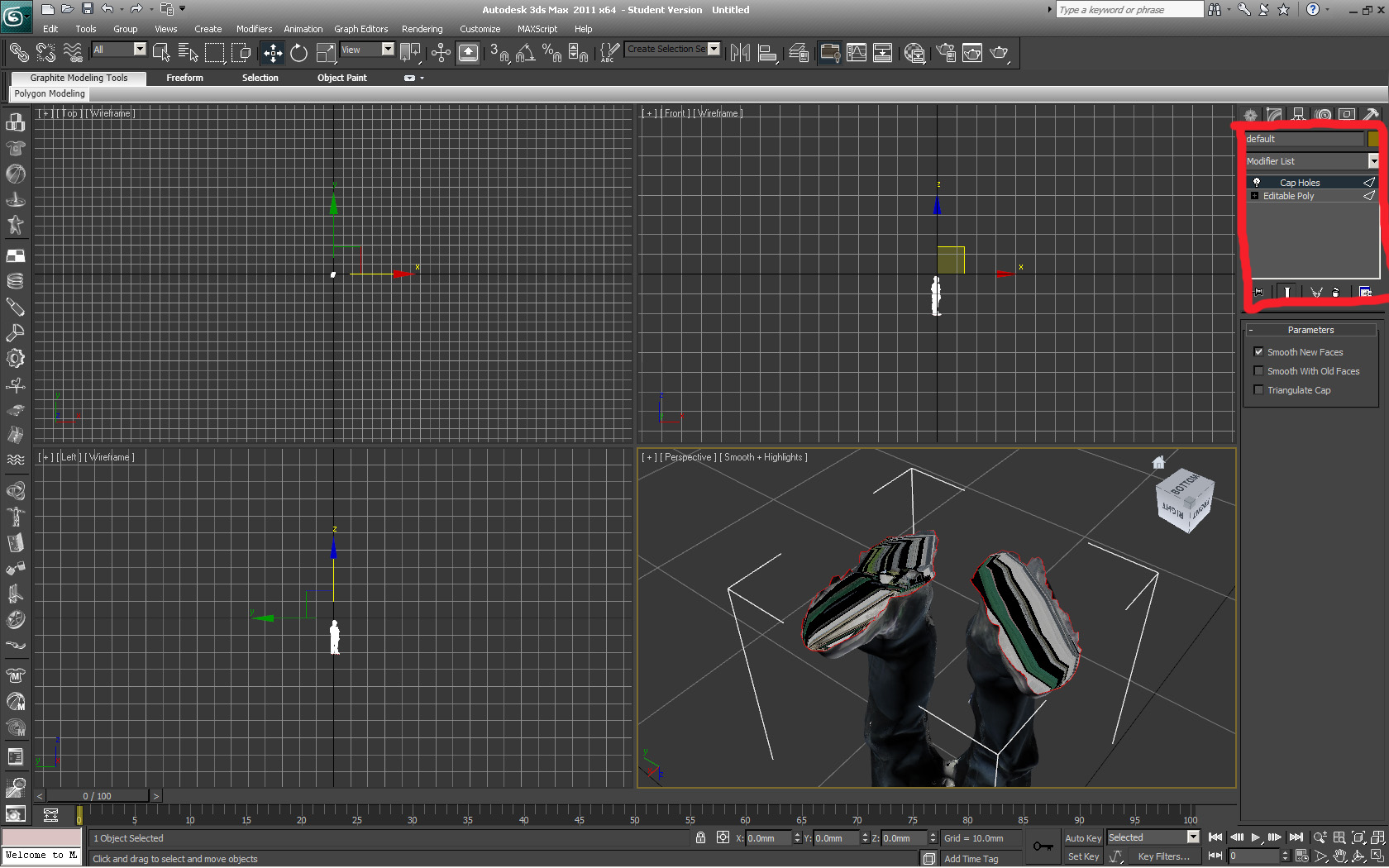Click the Set Key button
The width and height of the screenshot is (1389, 868).
[x=1083, y=856]
